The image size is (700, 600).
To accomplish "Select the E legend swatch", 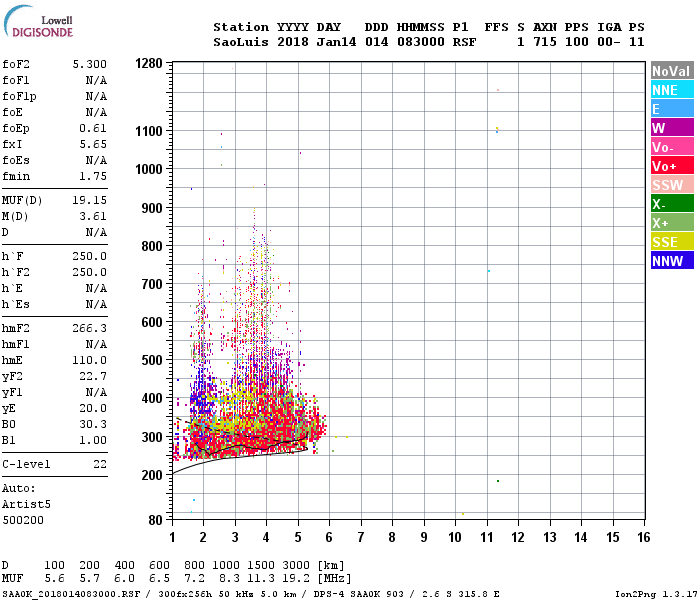I will (x=672, y=108).
